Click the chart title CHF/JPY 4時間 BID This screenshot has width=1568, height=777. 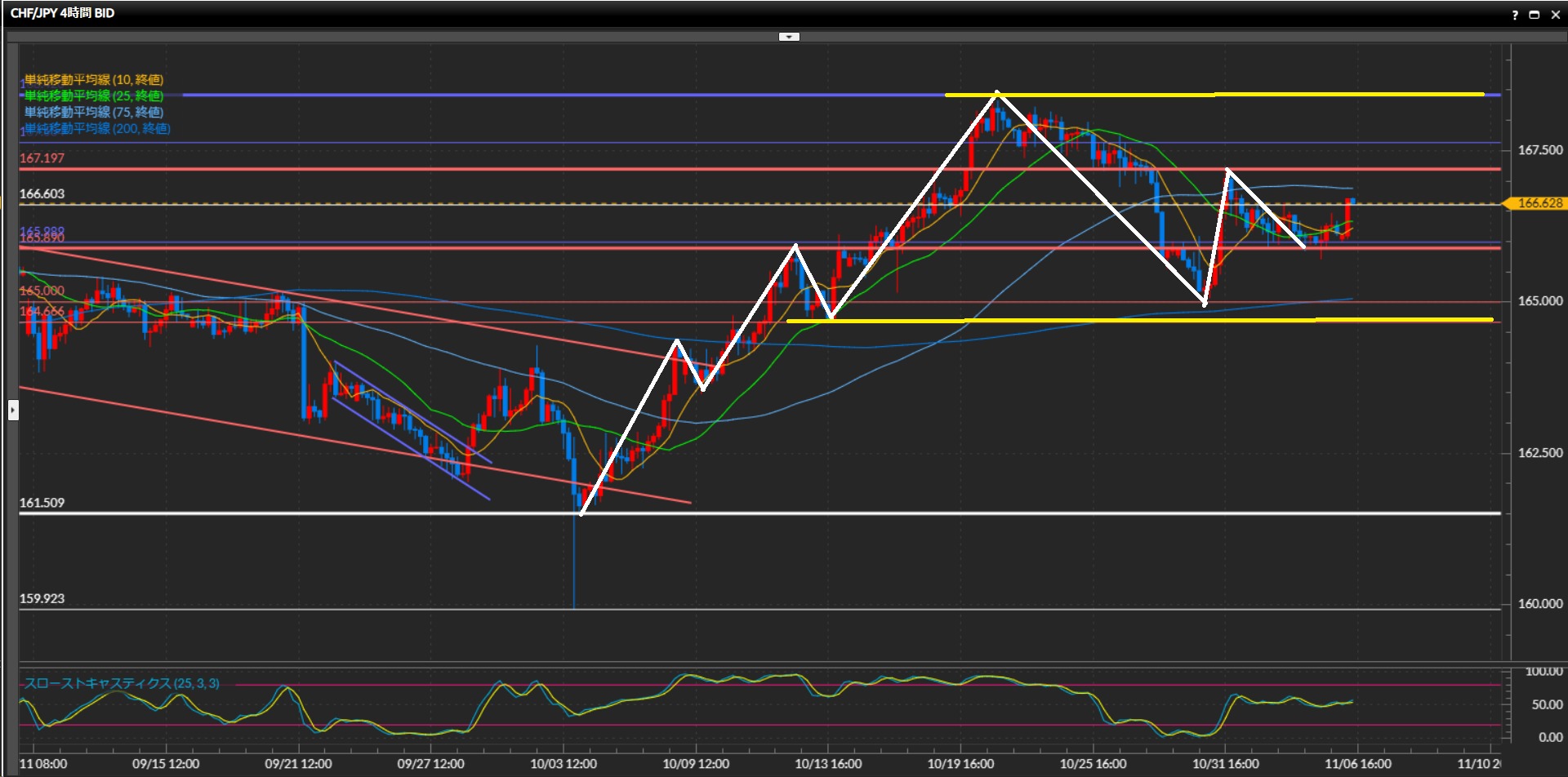tap(62, 13)
